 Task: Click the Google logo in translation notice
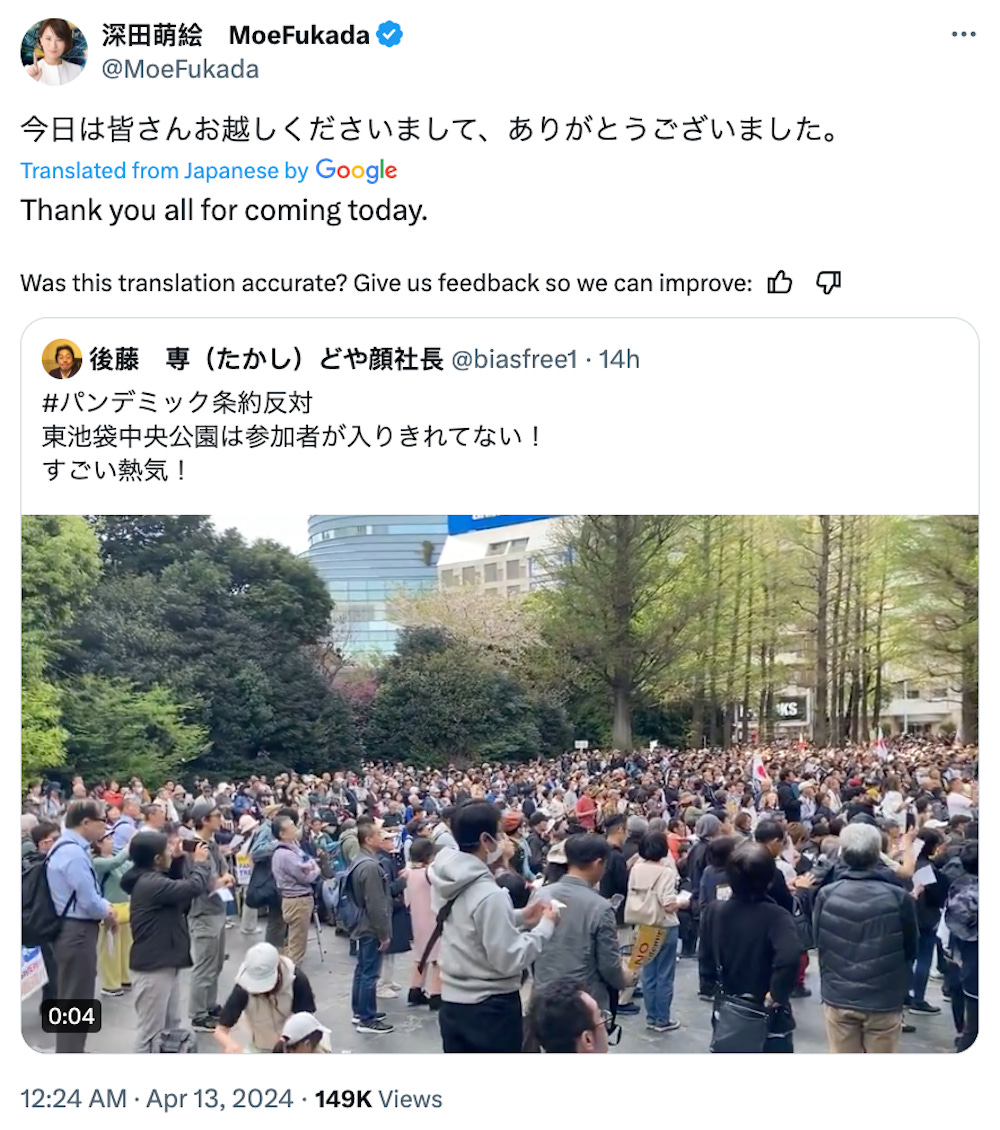357,170
